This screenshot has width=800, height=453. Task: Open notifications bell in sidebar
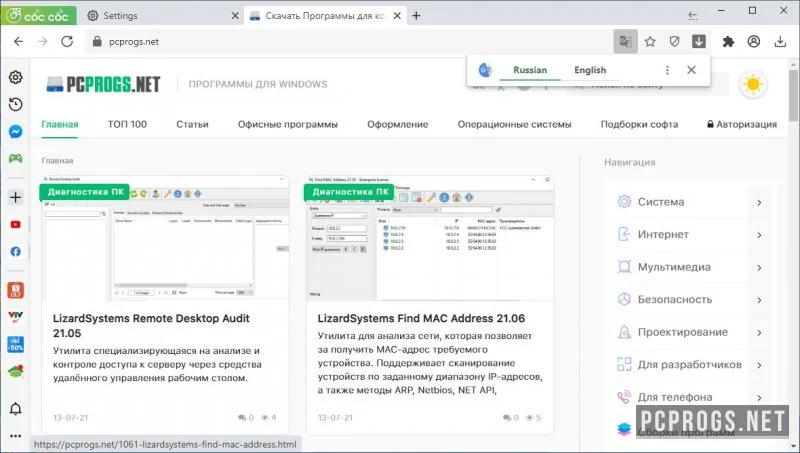15,409
